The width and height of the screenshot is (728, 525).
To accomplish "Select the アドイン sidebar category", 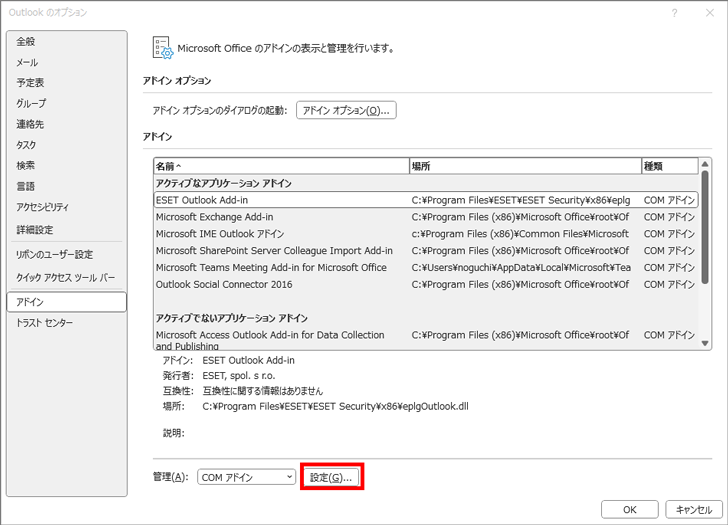I will [x=66, y=302].
